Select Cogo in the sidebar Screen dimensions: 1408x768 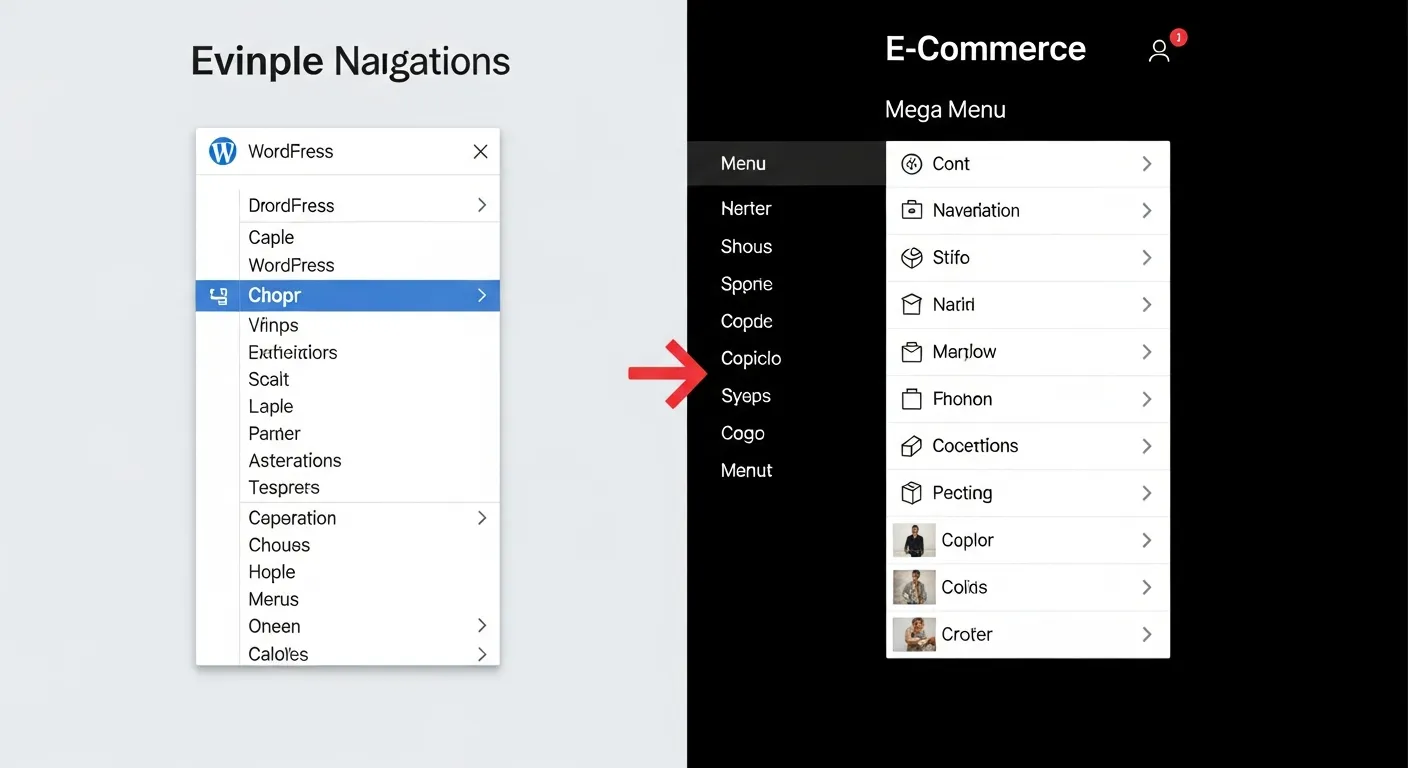click(x=743, y=434)
